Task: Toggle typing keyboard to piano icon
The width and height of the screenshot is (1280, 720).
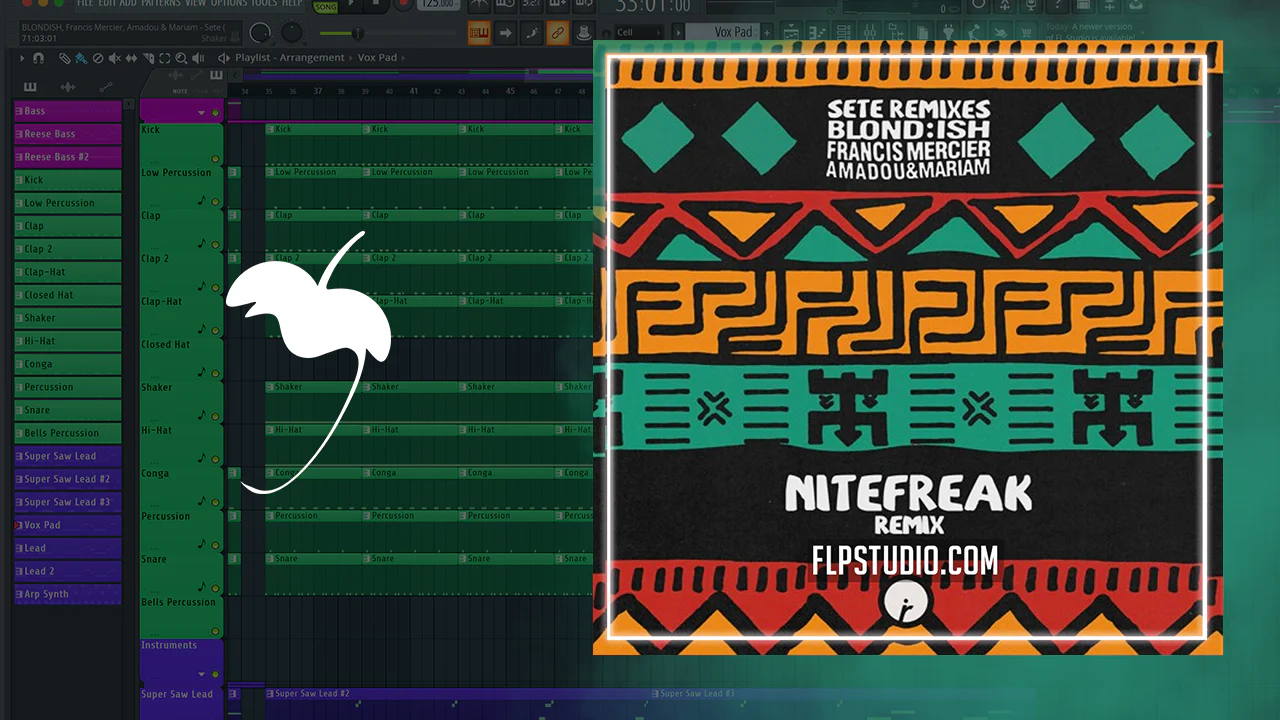Action: [479, 33]
